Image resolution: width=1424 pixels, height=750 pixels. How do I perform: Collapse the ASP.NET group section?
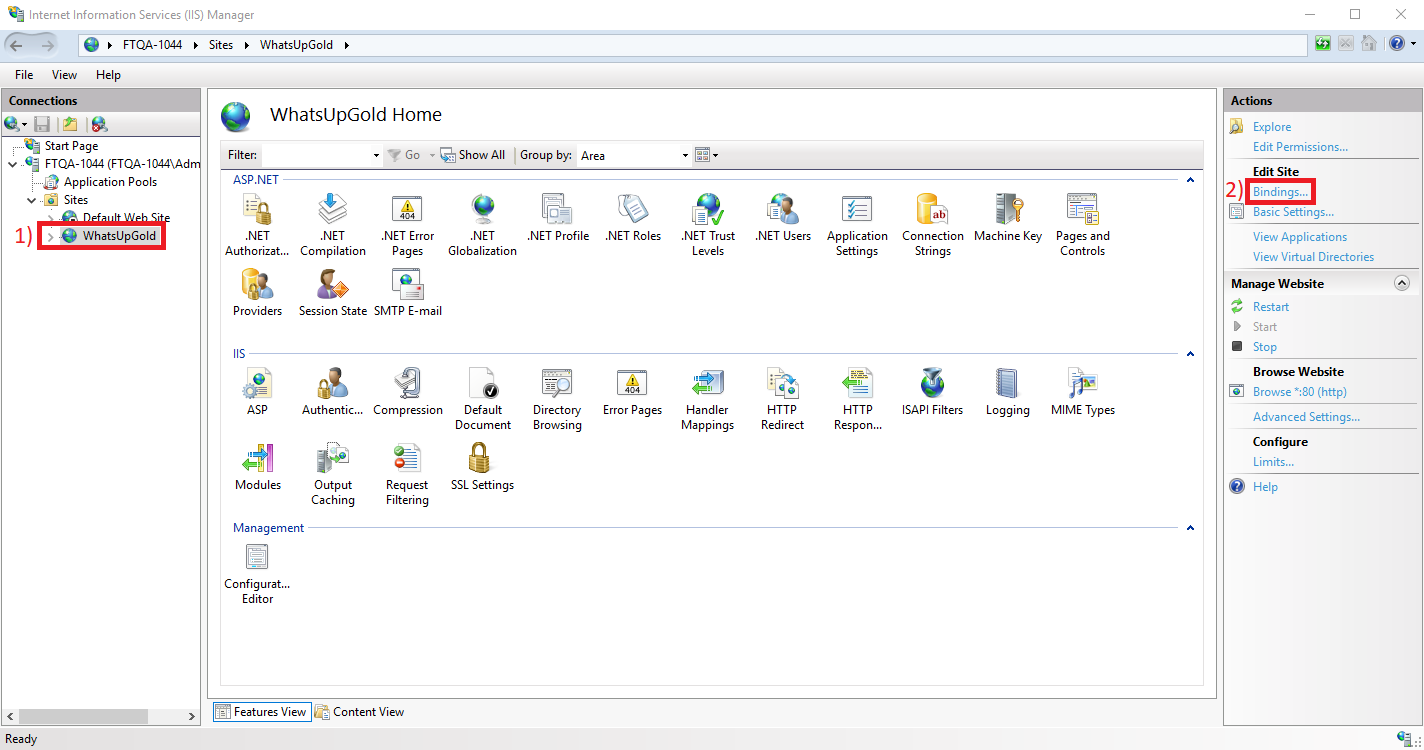click(1190, 180)
